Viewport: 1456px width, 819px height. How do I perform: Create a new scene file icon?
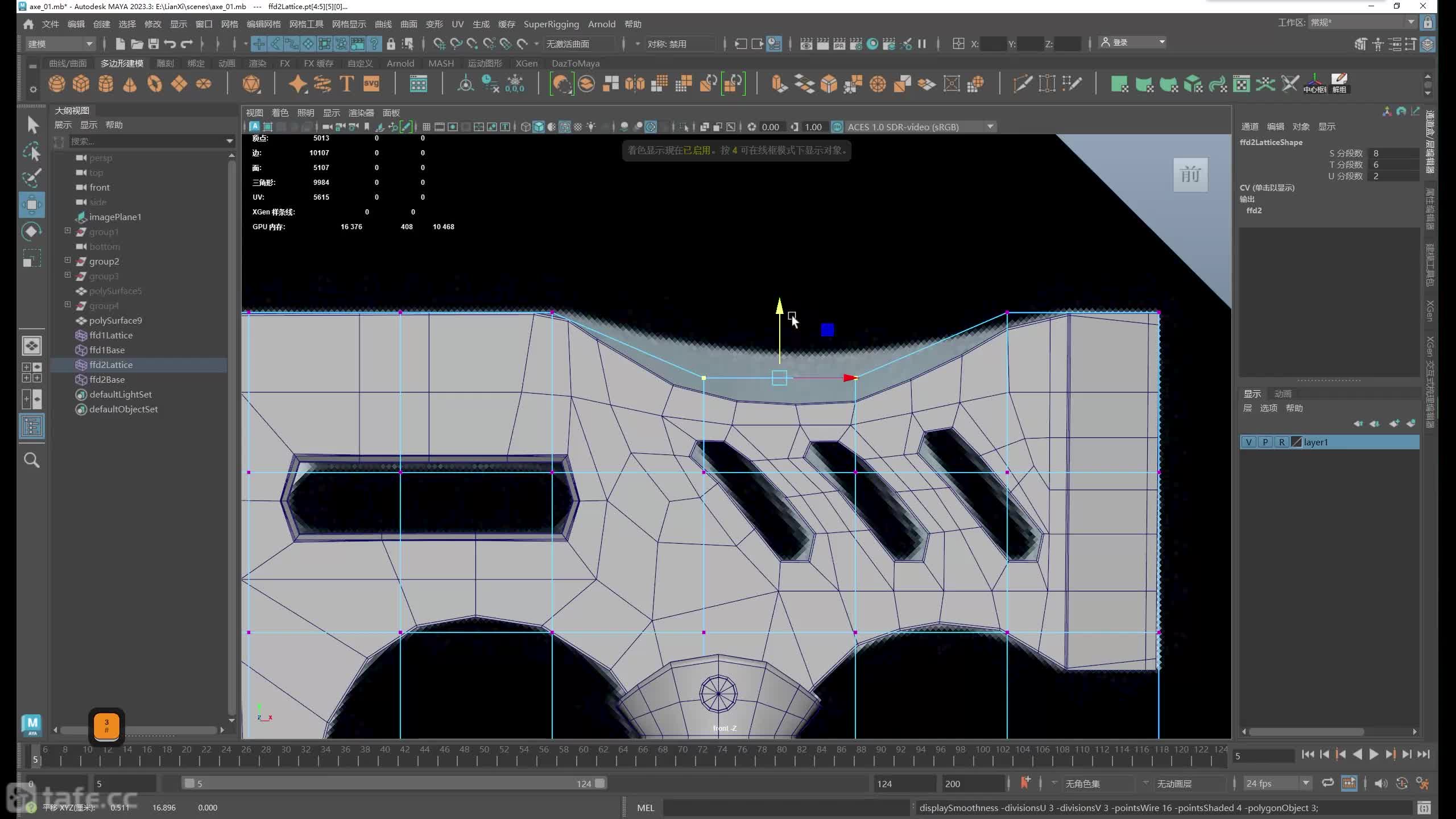pos(120,43)
